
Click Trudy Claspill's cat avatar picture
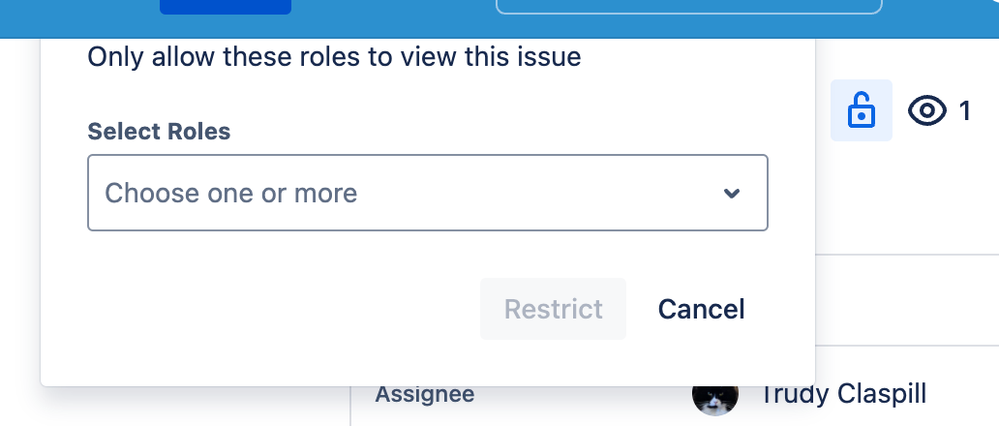point(715,394)
